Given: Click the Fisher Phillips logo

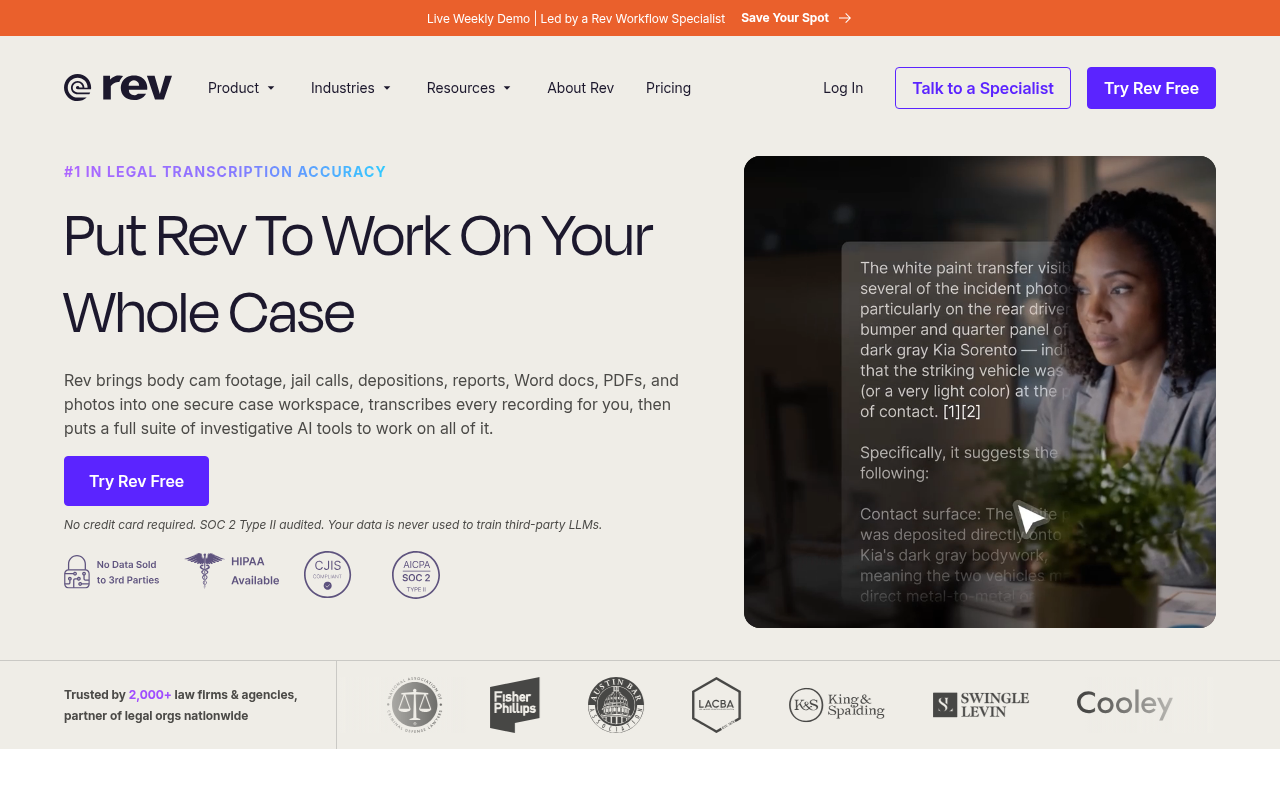Looking at the screenshot, I should 515,705.
